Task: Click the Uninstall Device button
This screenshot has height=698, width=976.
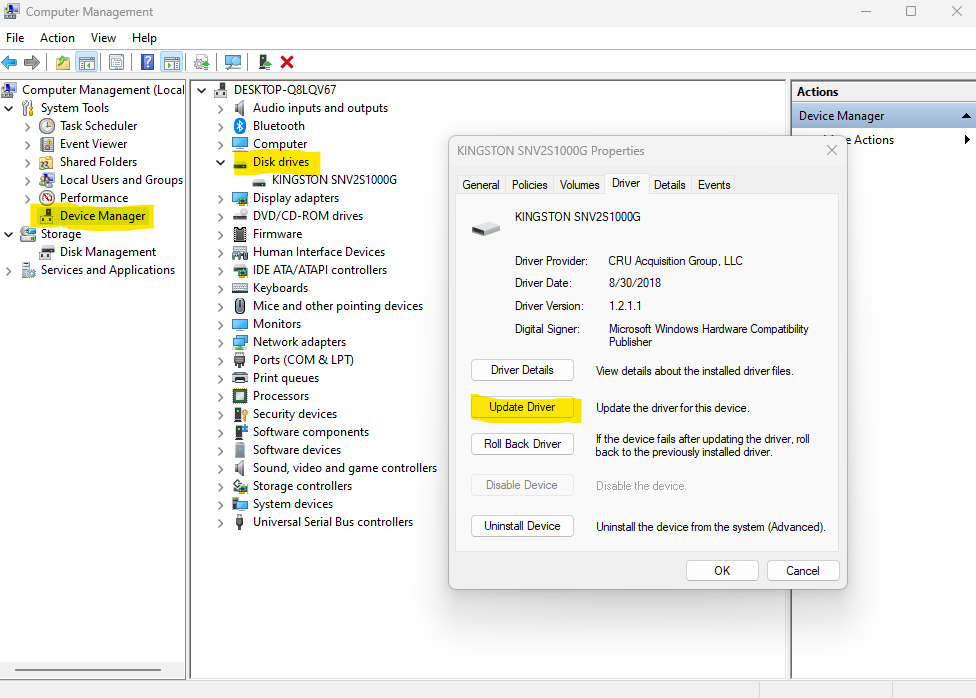Action: (522, 526)
